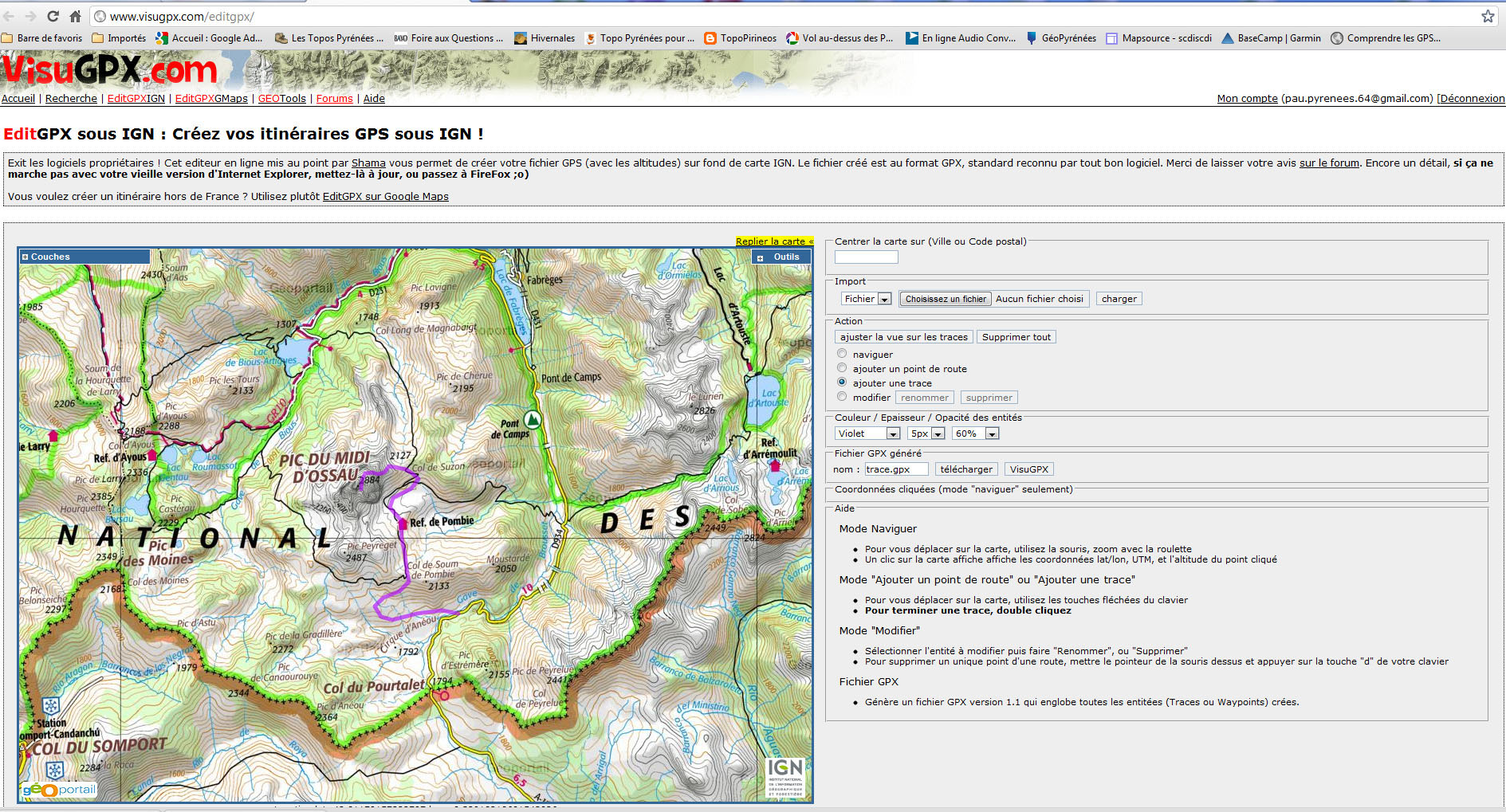Click the télécharger button
1506x812 pixels.
[x=966, y=469]
